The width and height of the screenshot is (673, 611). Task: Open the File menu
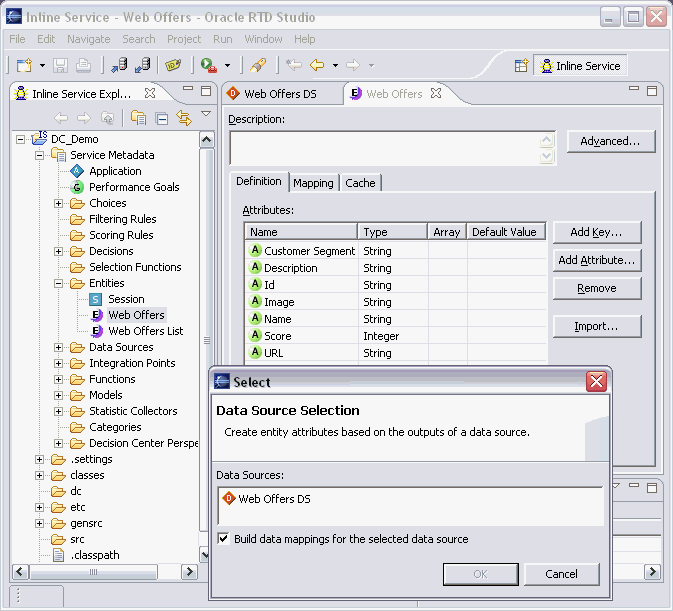tap(17, 39)
